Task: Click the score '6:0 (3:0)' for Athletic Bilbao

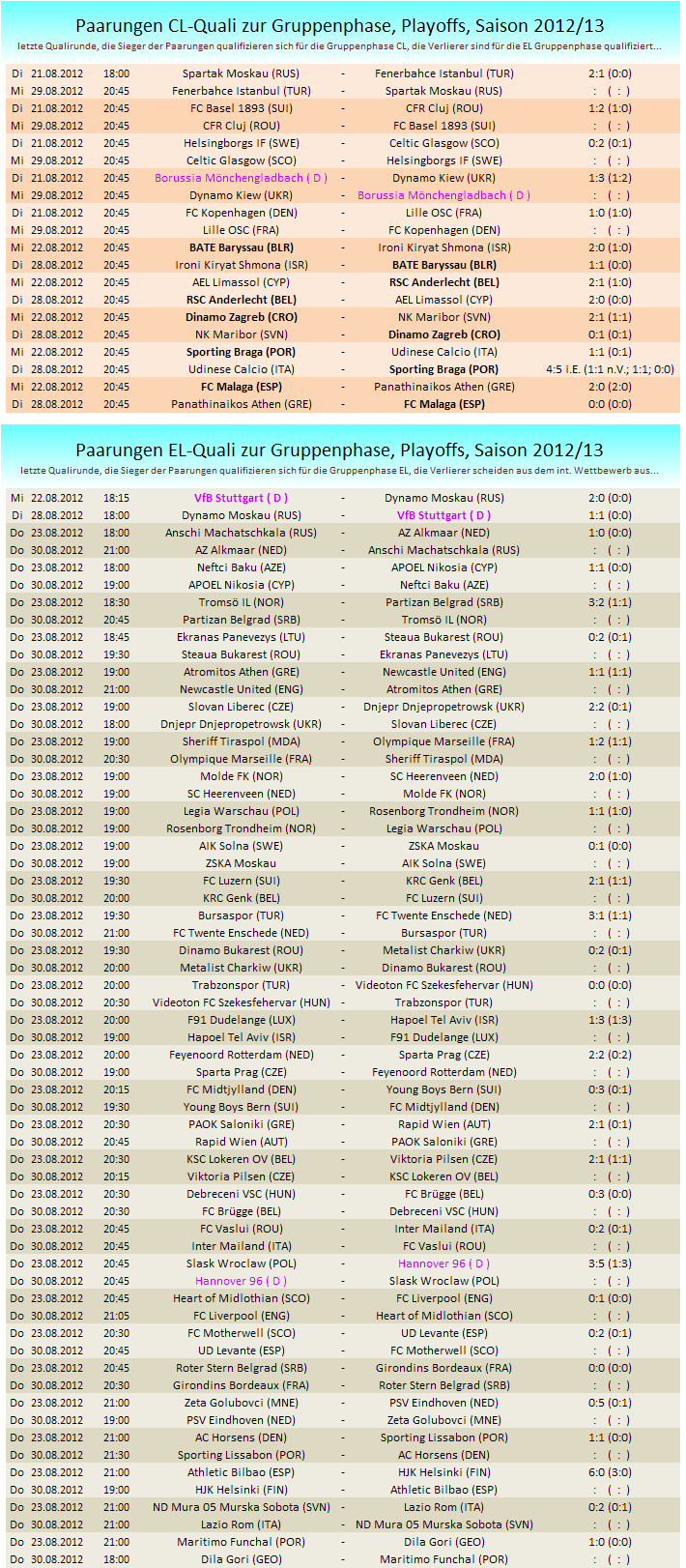Action: point(610,1472)
